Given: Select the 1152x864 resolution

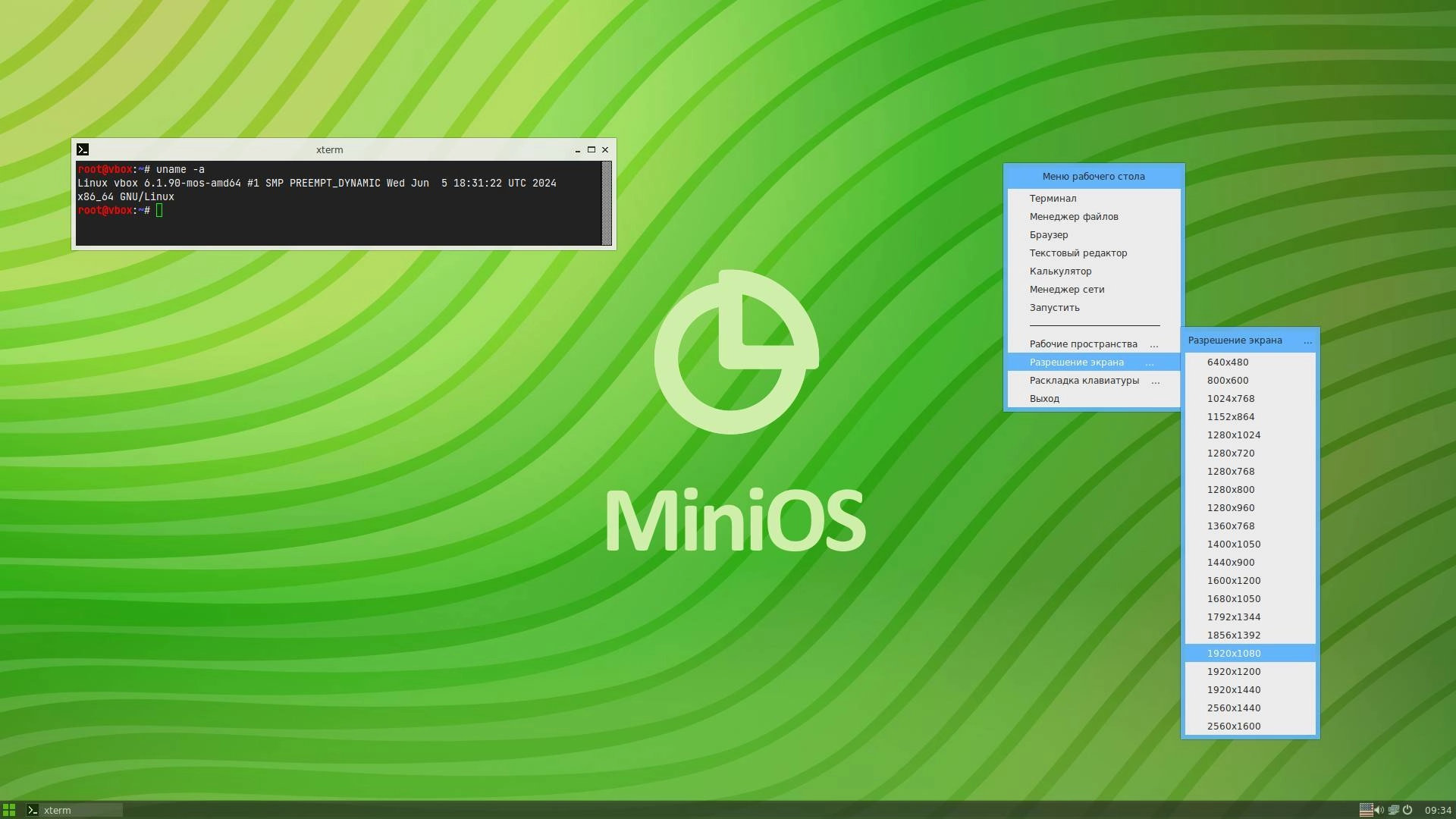Looking at the screenshot, I should tap(1250, 417).
